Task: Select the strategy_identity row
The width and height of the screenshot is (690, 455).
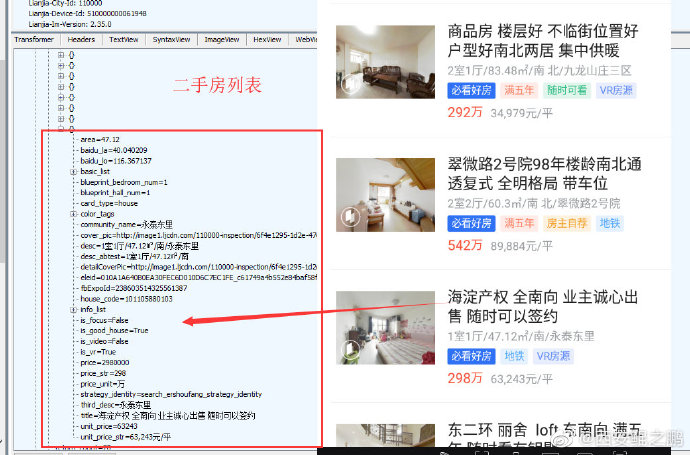Action: tap(171, 394)
